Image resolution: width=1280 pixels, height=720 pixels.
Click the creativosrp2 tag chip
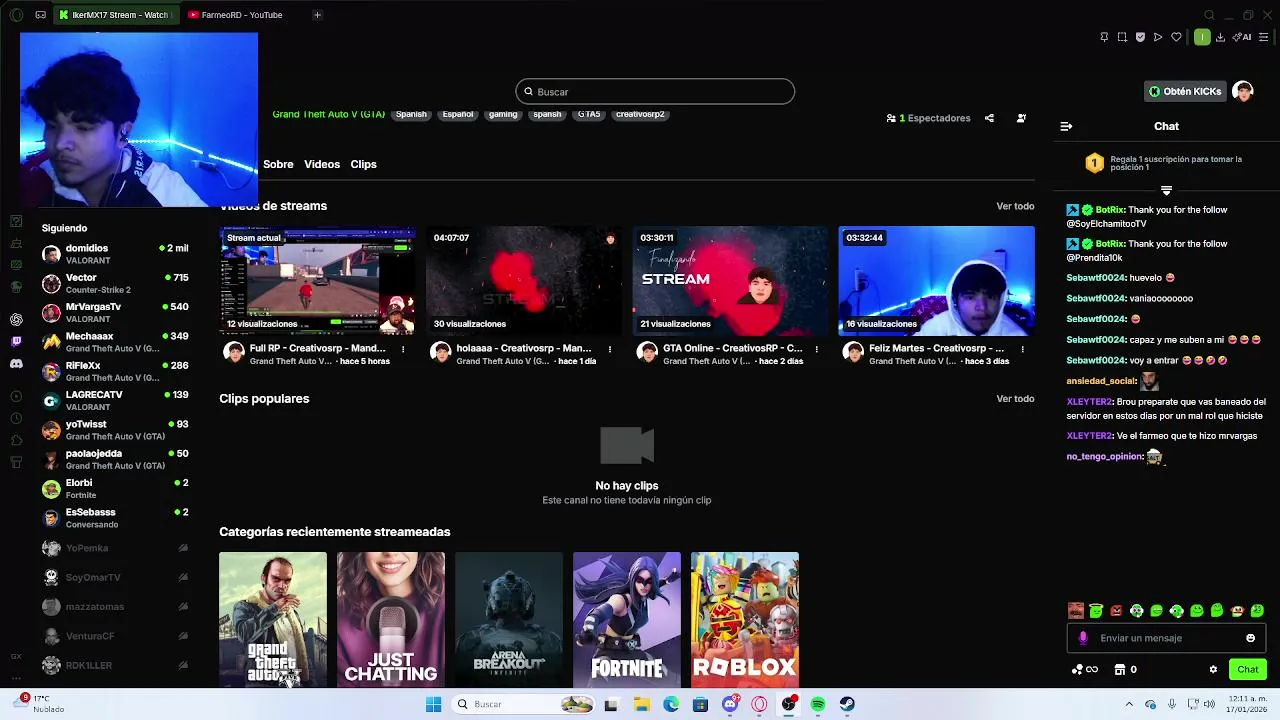pyautogui.click(x=640, y=114)
